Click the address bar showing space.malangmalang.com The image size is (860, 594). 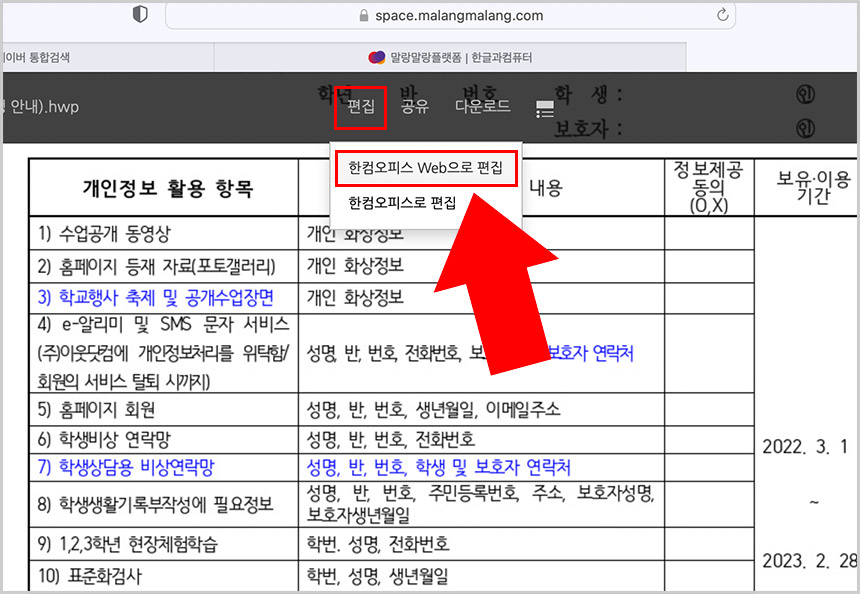point(453,15)
